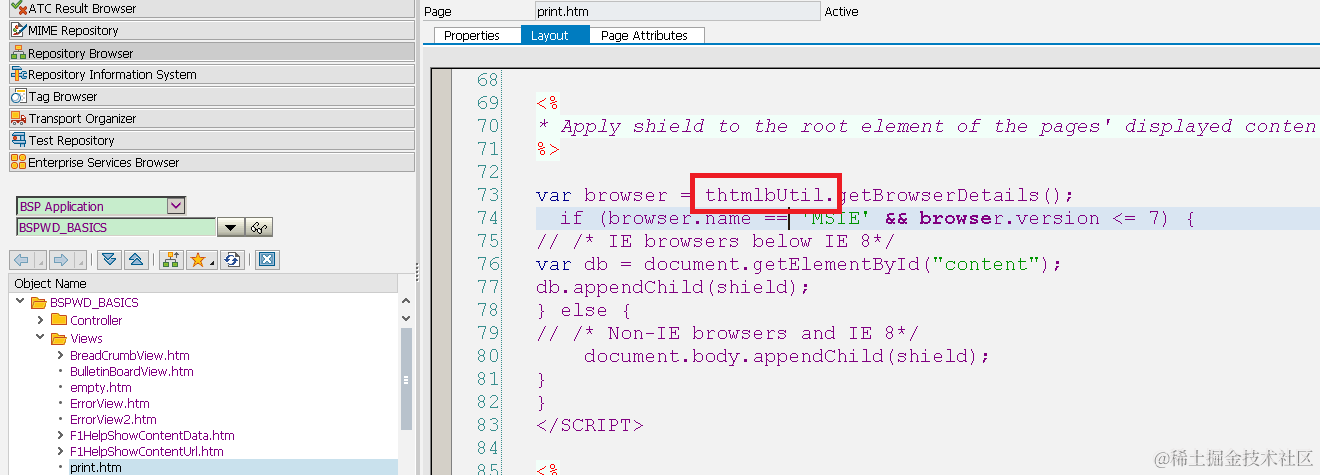Screen dimensions: 1320x475
Task: Click the favorites star icon
Action: pyautogui.click(x=200, y=260)
